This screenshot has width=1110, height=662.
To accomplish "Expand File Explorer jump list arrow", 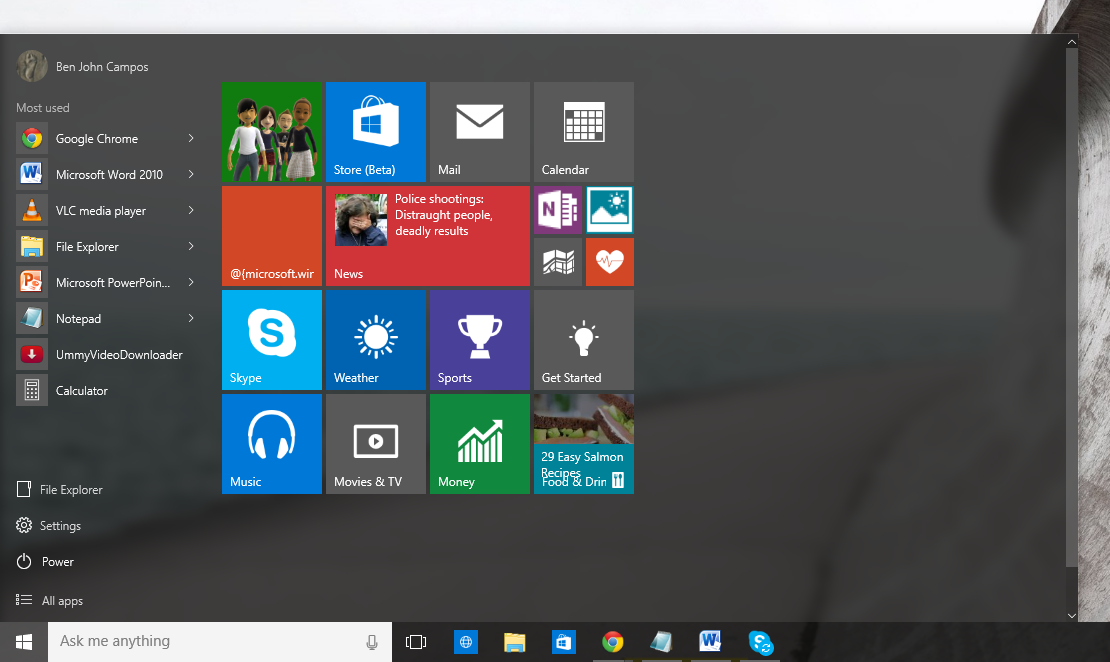I will (191, 246).
